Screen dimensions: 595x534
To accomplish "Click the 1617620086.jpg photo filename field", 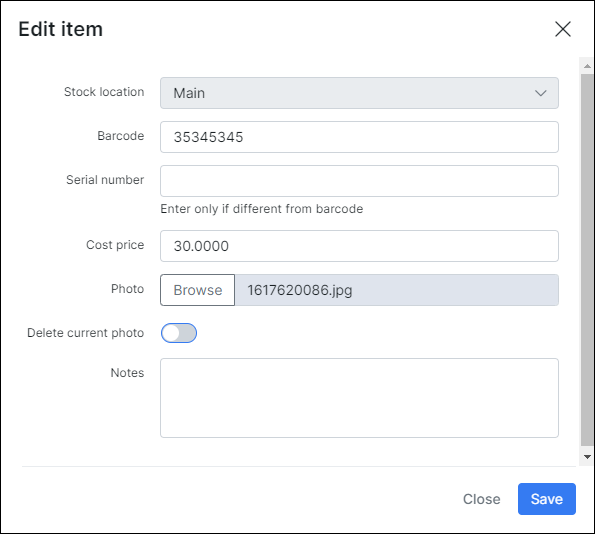I will (397, 290).
